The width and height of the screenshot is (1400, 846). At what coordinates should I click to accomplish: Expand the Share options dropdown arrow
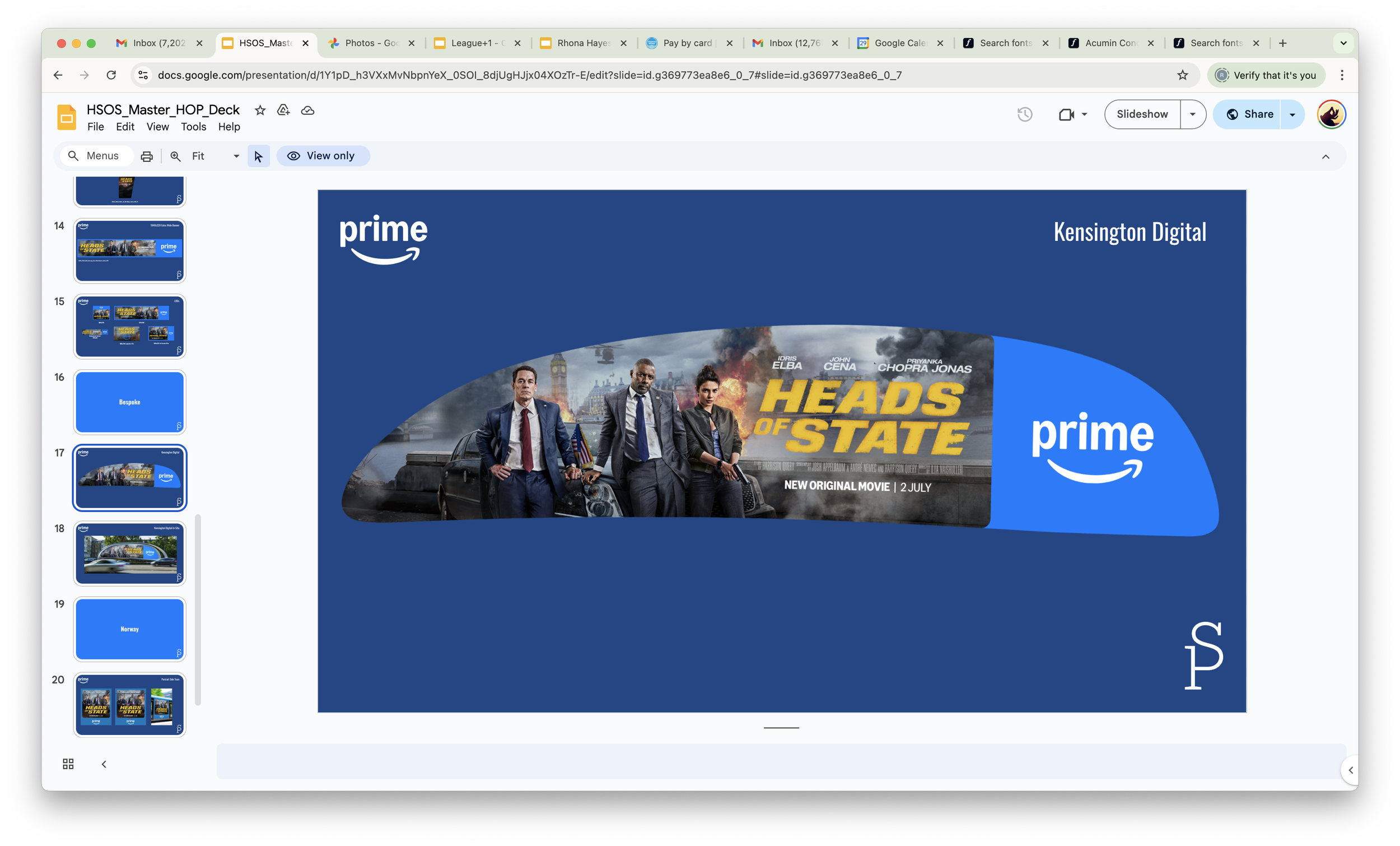[1292, 114]
